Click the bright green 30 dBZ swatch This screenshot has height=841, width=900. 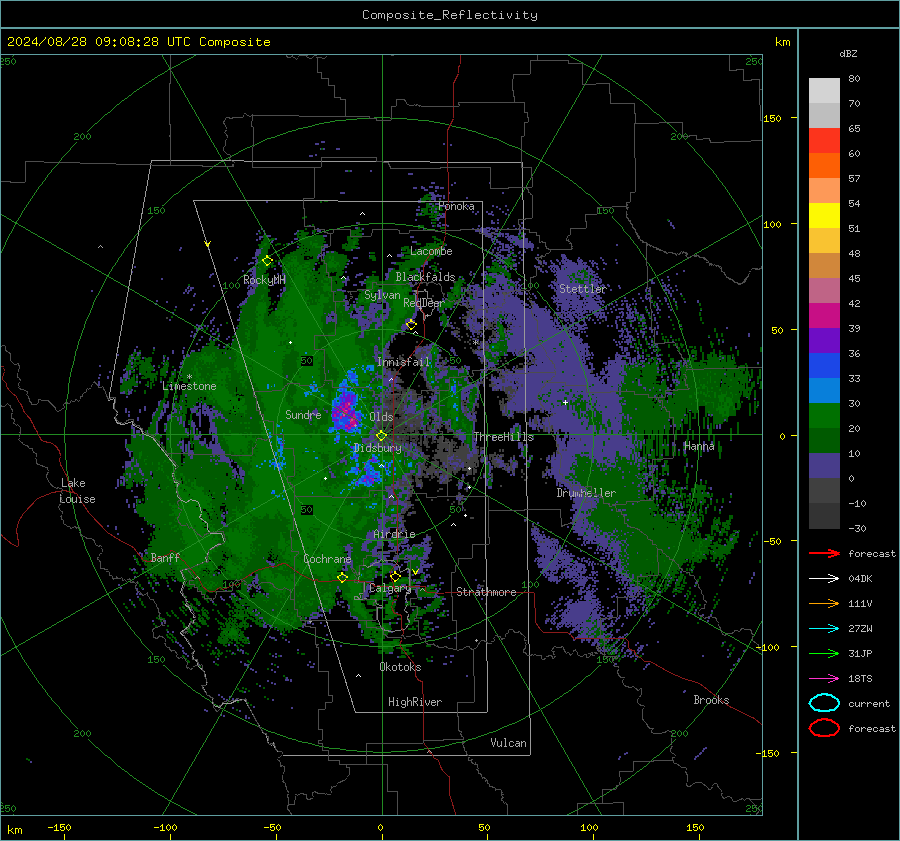coord(824,416)
